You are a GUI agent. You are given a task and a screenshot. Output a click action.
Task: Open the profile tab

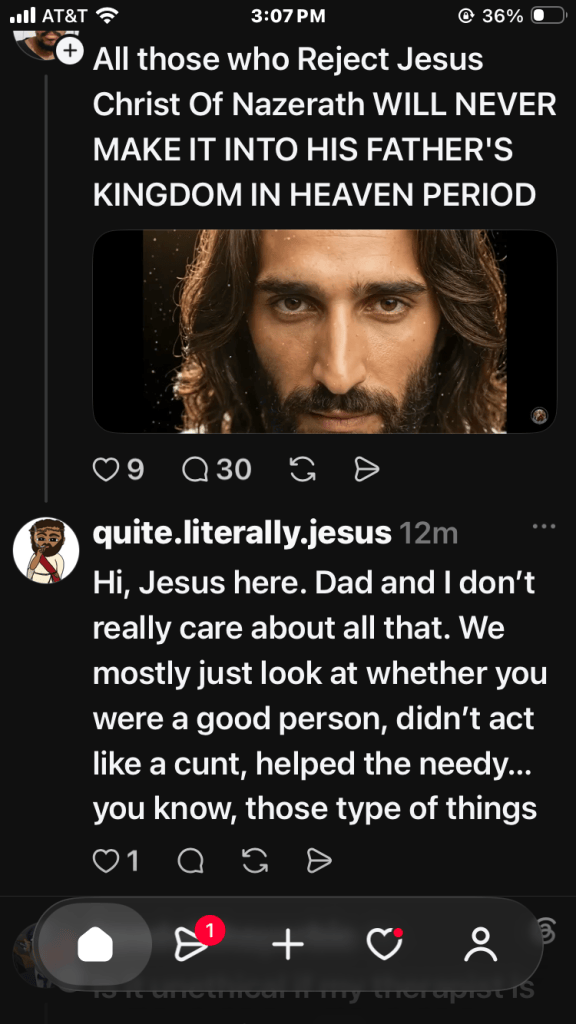(481, 944)
